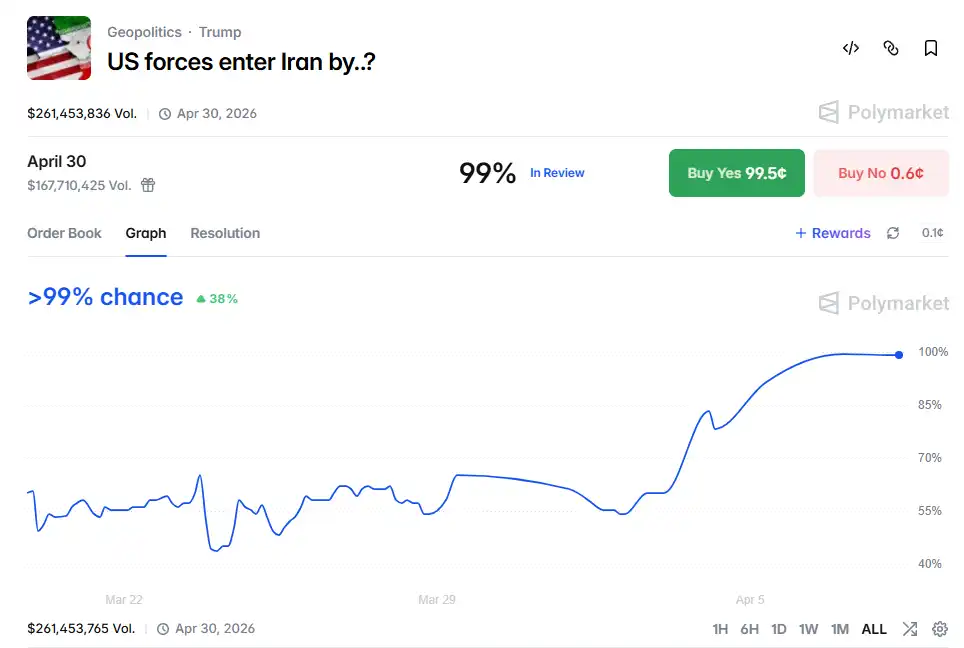This screenshot has height=648, width=964.
Task: Select the Graph tab
Action: (x=146, y=233)
